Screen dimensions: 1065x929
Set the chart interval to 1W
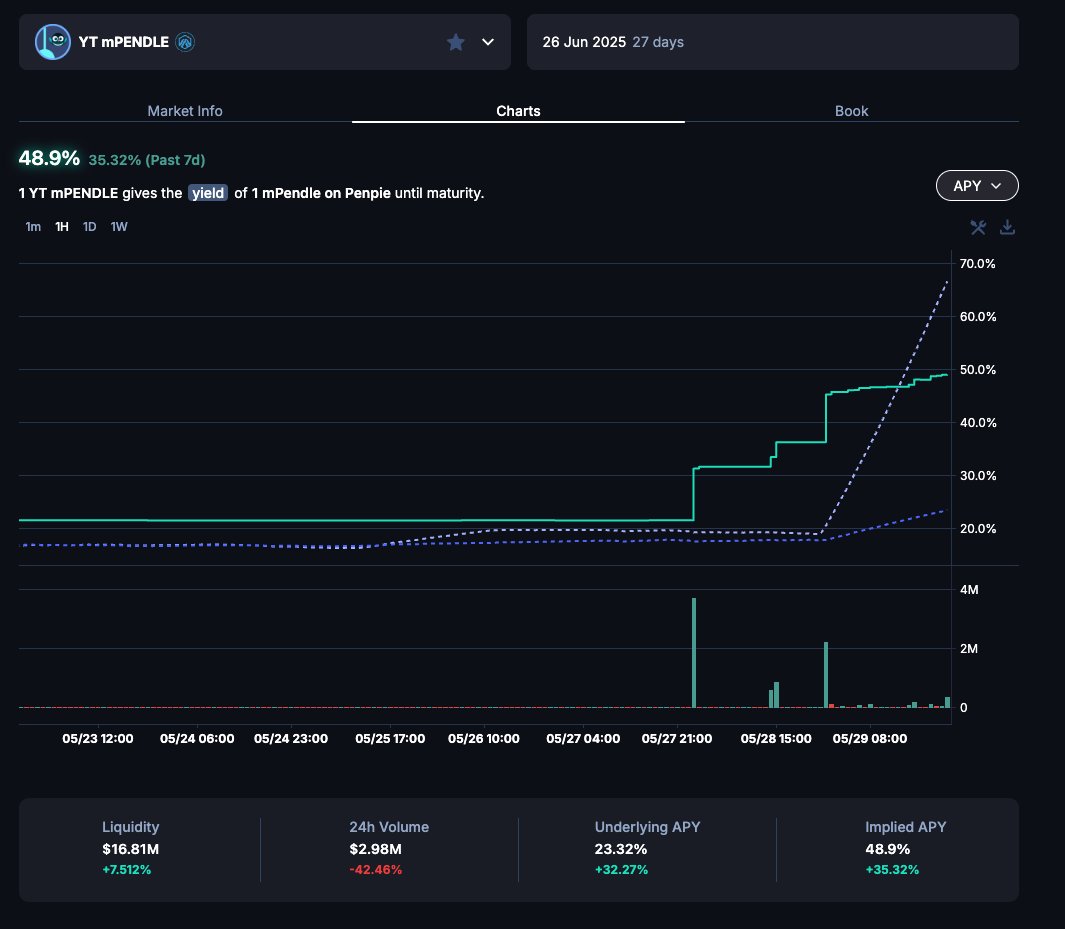(x=119, y=227)
